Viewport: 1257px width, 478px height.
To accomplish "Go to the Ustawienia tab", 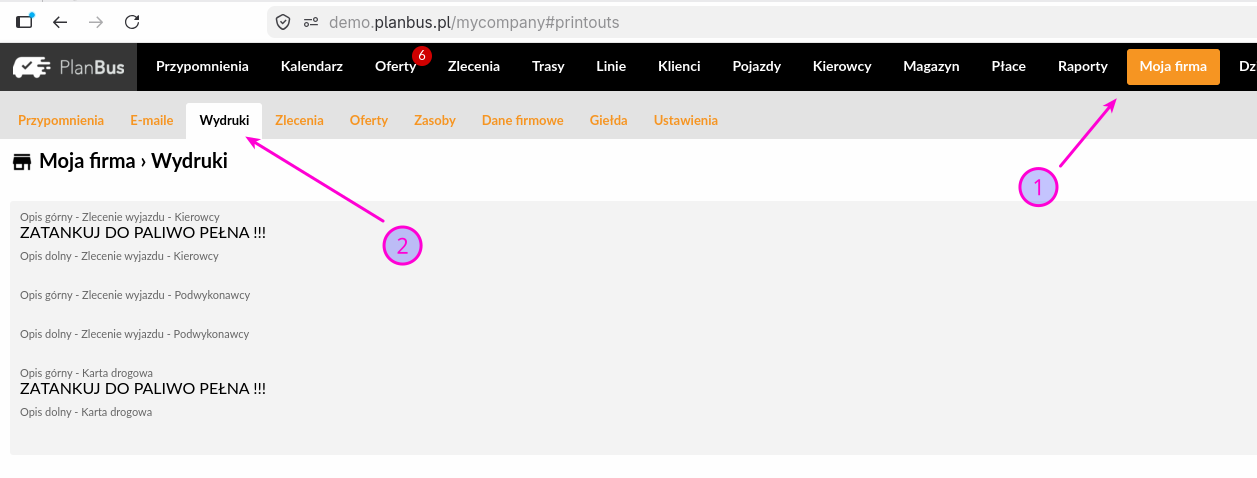I will (685, 120).
